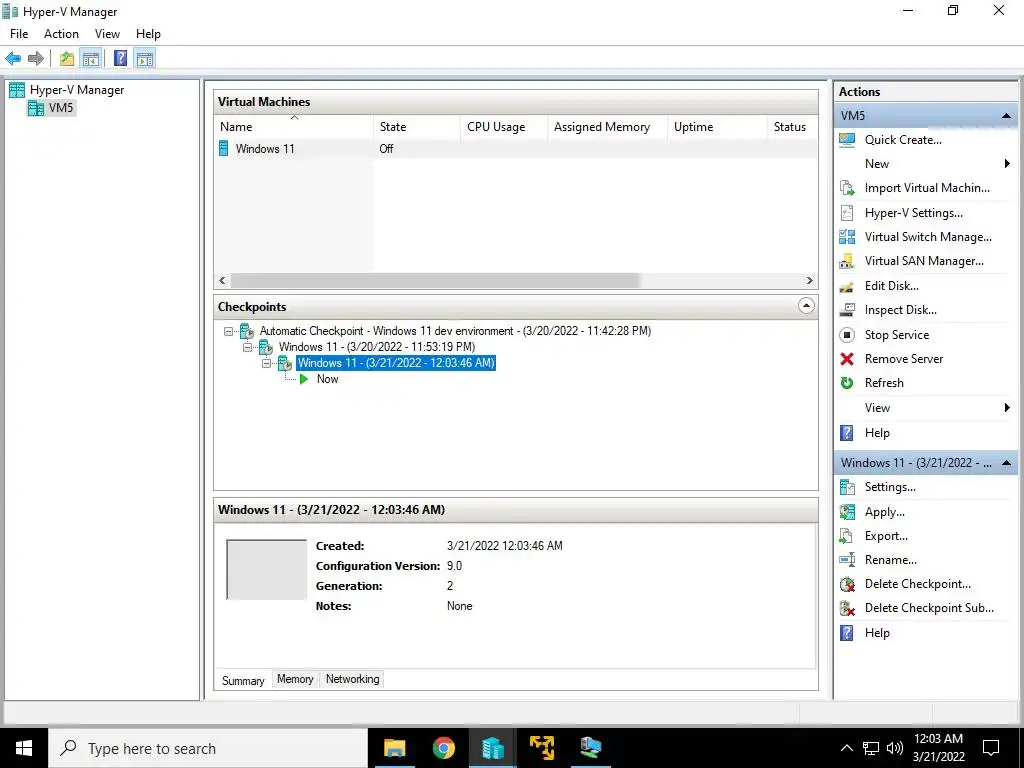
Task: Select the Windows 11 11:53:19 PM checkpoint
Action: pyautogui.click(x=377, y=347)
